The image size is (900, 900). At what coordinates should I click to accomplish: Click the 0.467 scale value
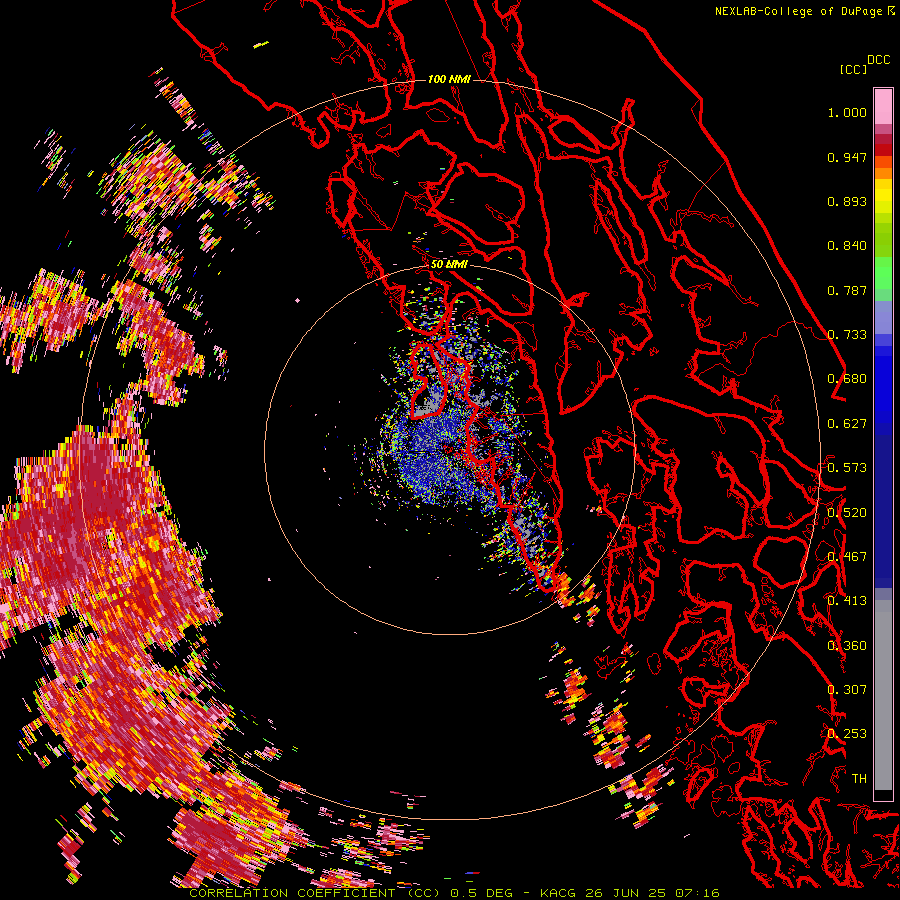point(847,557)
